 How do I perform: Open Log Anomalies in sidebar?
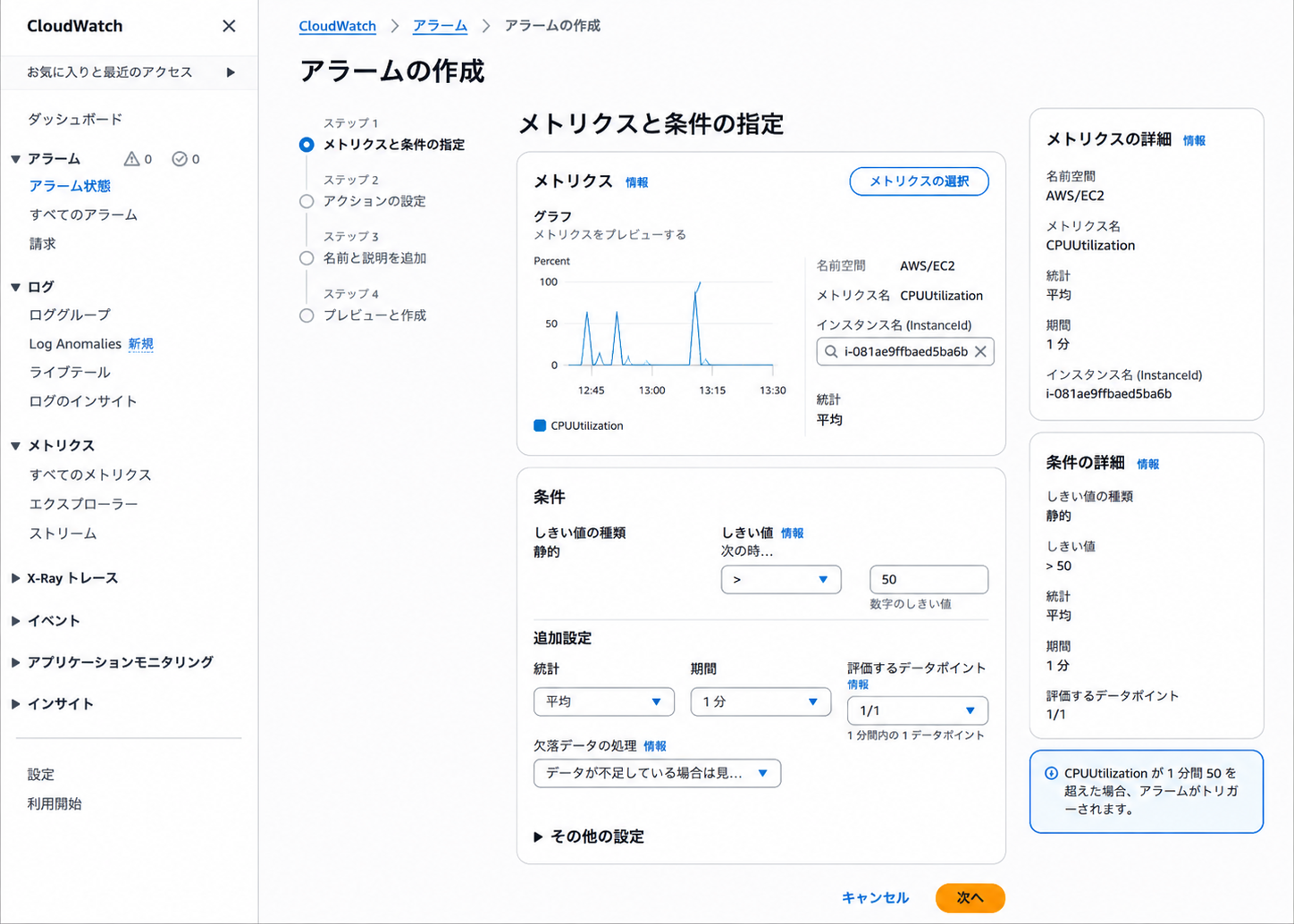[x=75, y=344]
